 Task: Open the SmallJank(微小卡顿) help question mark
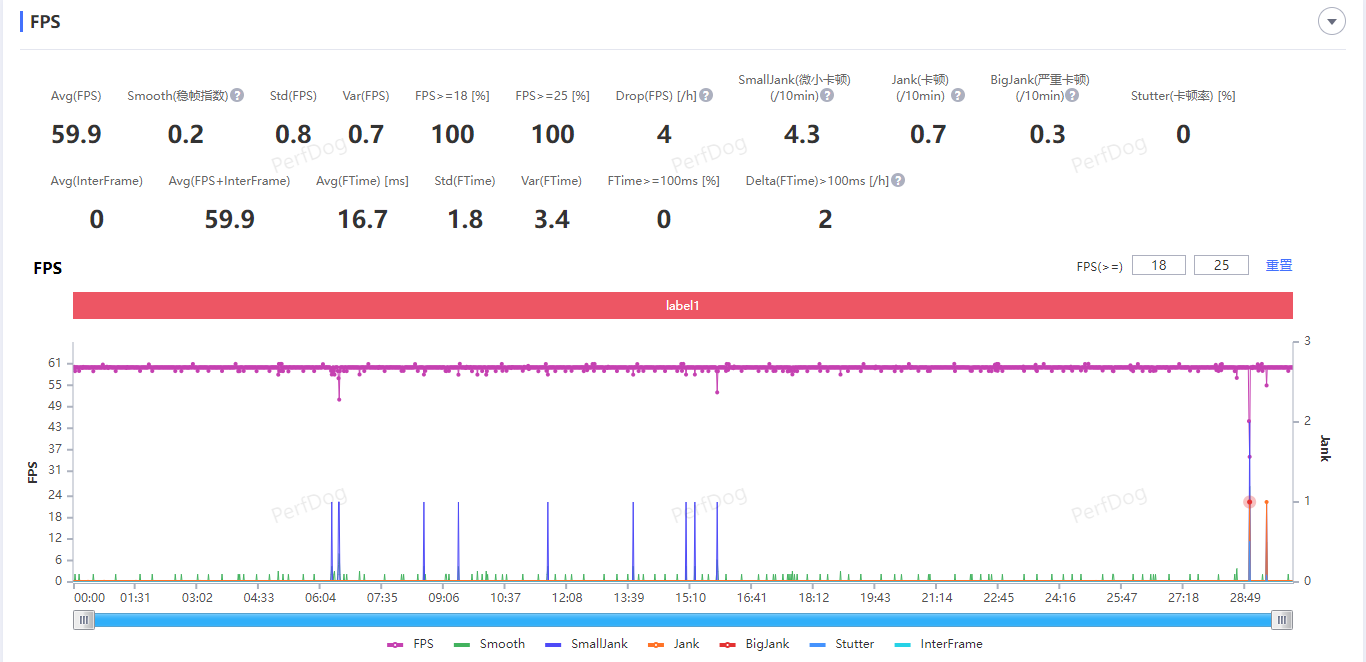click(x=827, y=95)
